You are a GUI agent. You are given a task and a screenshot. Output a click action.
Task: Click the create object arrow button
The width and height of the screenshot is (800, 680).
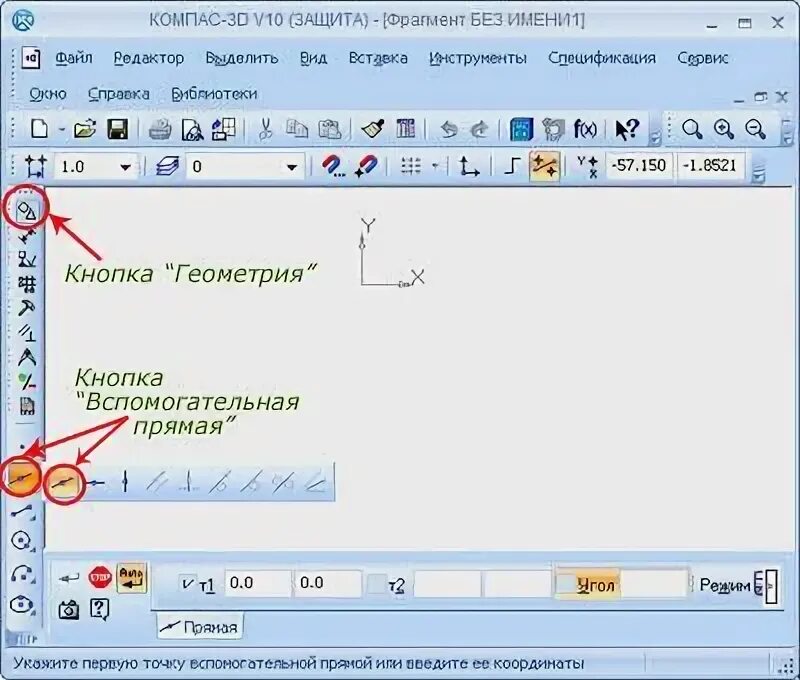click(68, 577)
